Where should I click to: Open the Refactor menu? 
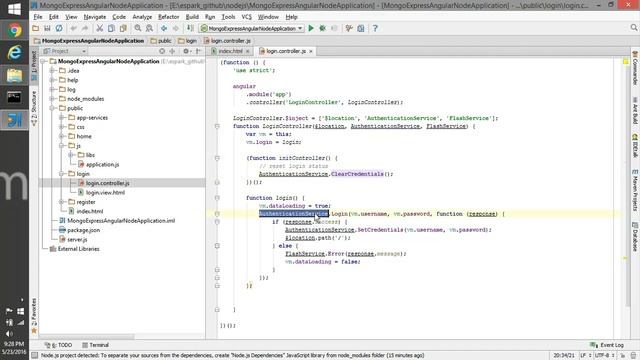(x=169, y=17)
